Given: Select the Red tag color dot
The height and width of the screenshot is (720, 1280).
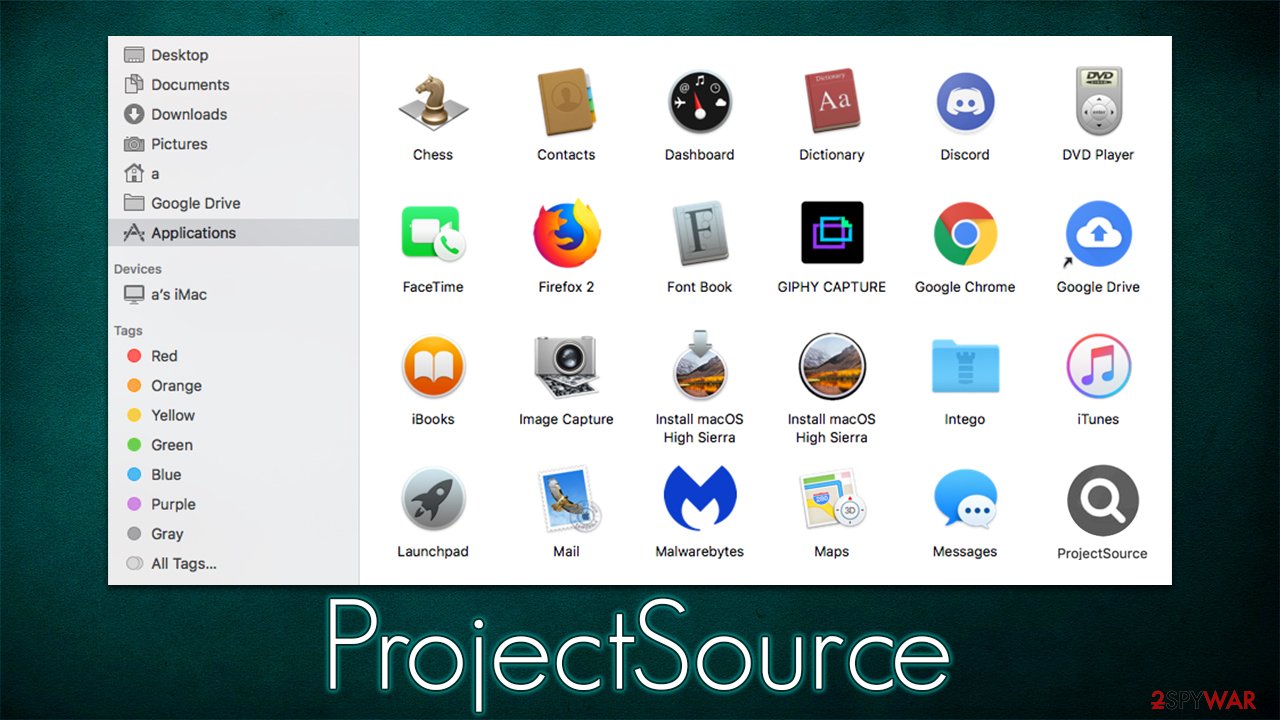Looking at the screenshot, I should click(x=135, y=355).
